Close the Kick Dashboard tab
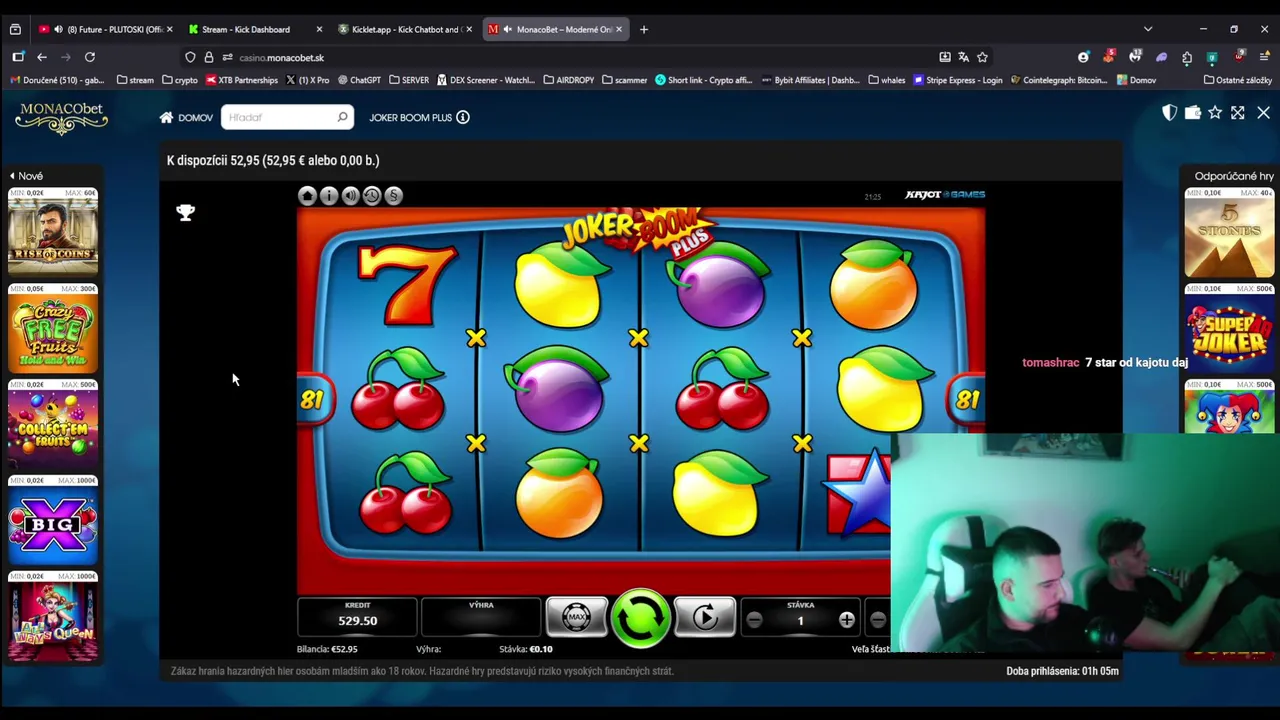The height and width of the screenshot is (720, 1280). (x=319, y=29)
